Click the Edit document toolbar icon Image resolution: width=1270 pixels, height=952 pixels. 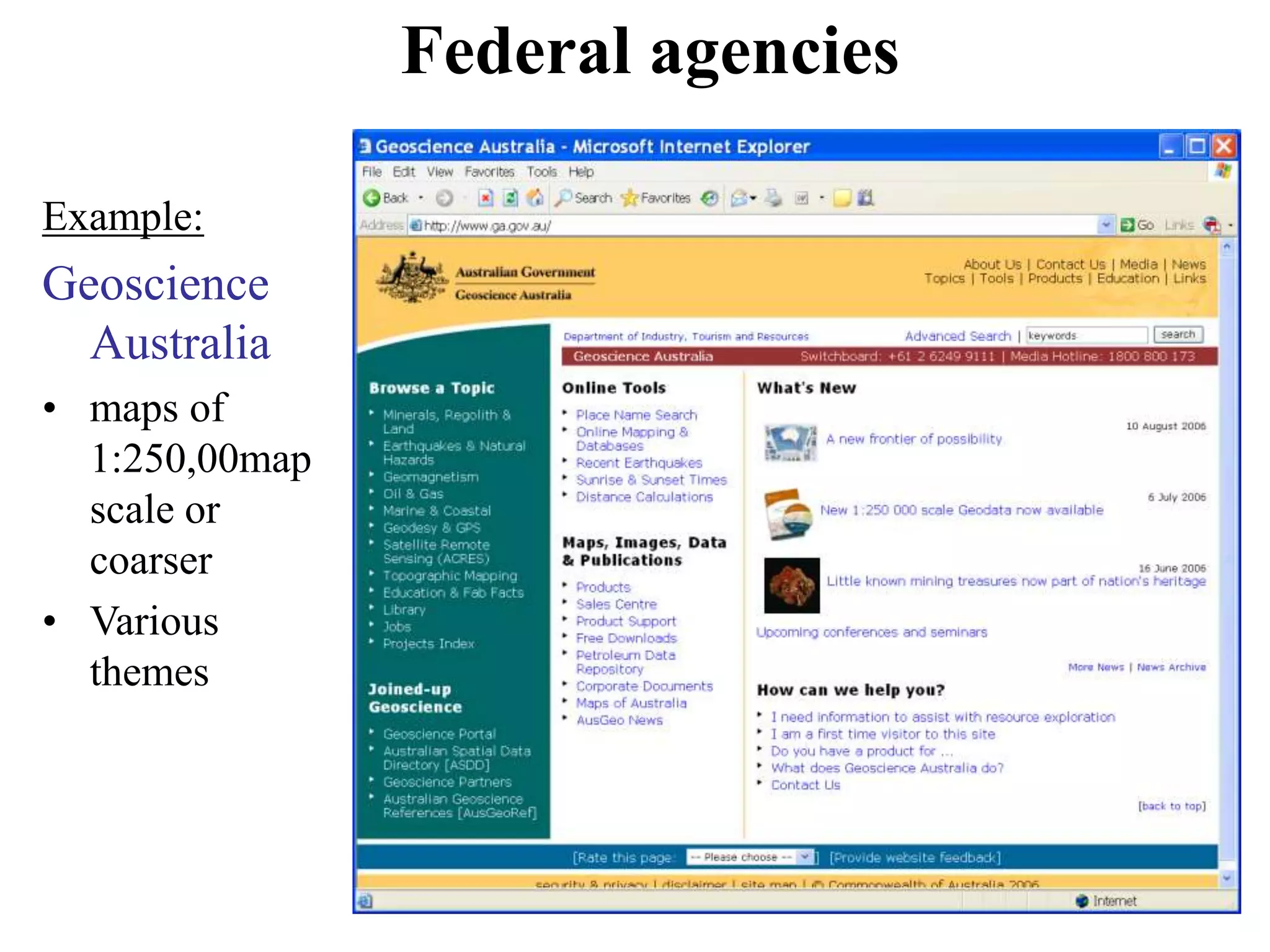coord(802,198)
